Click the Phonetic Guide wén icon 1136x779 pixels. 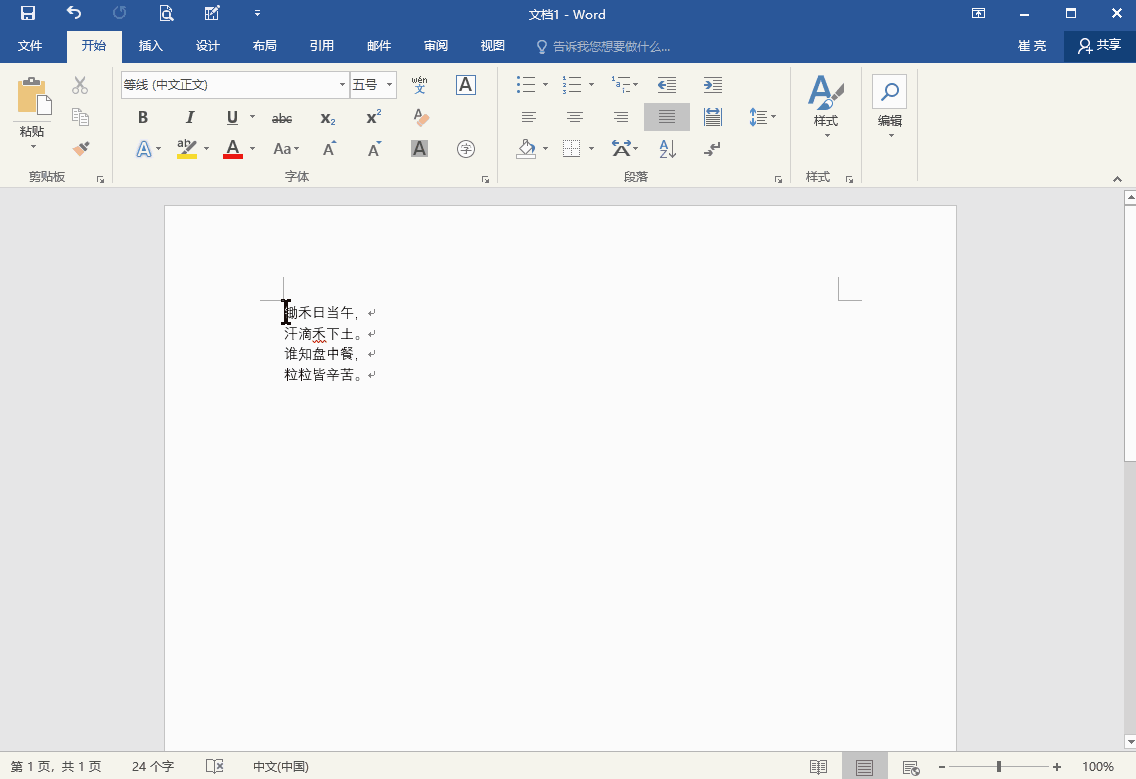pyautogui.click(x=419, y=85)
